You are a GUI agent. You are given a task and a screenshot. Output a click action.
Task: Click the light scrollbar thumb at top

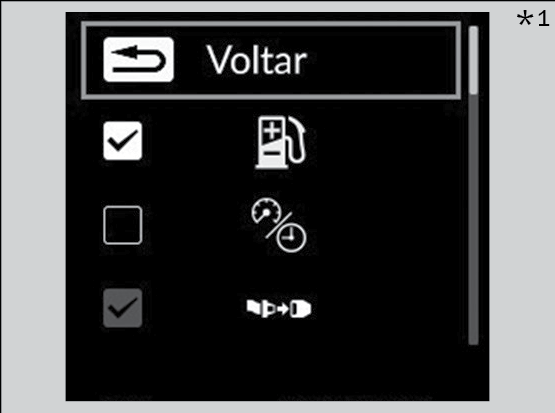[x=474, y=60]
